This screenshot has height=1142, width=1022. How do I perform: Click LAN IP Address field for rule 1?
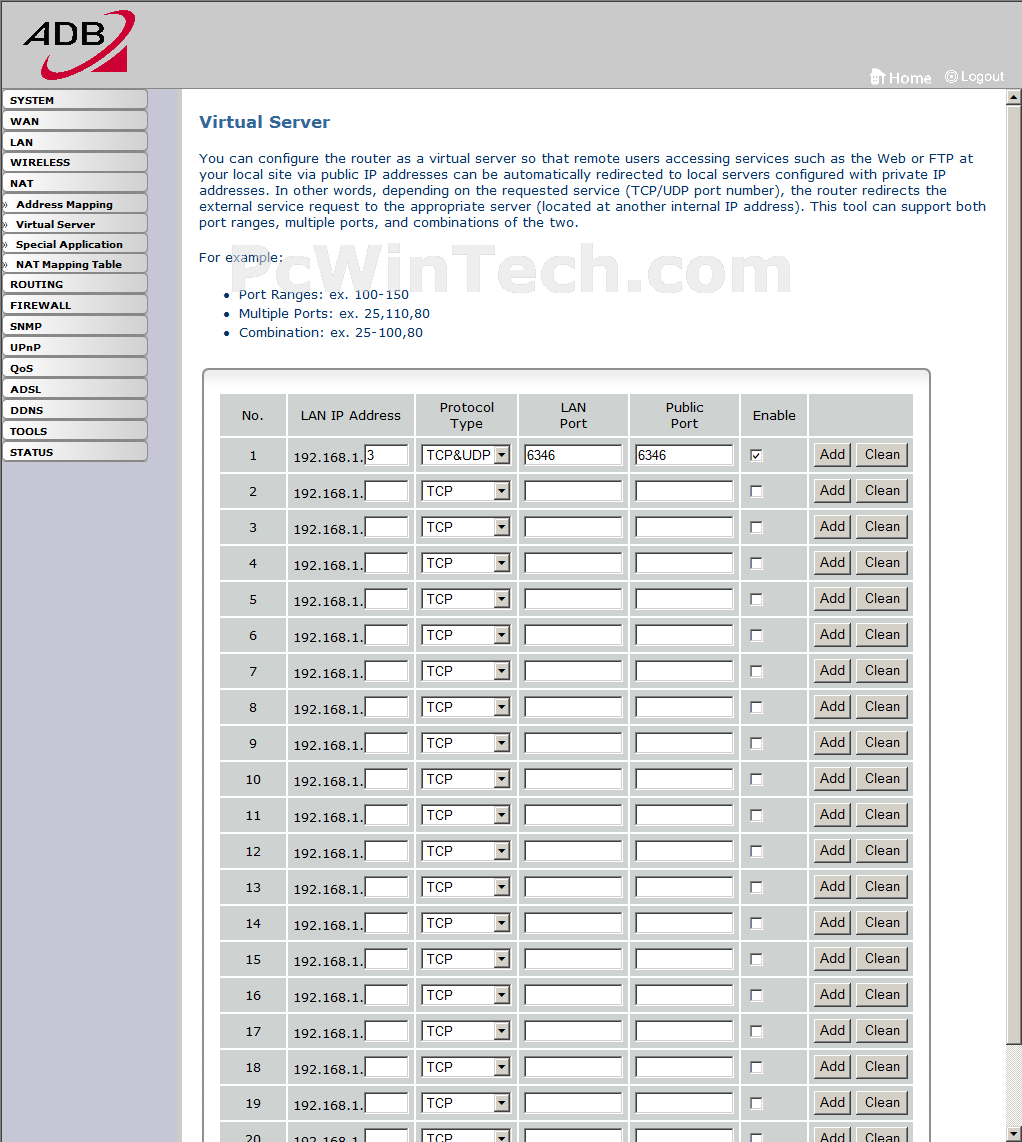point(386,455)
